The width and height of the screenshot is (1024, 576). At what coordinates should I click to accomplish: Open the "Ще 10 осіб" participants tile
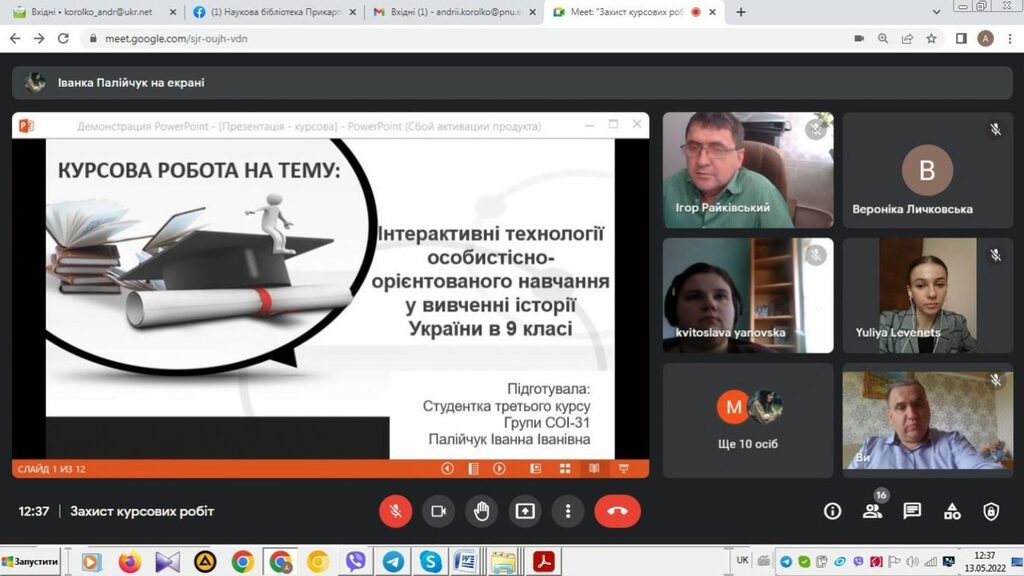(x=748, y=420)
